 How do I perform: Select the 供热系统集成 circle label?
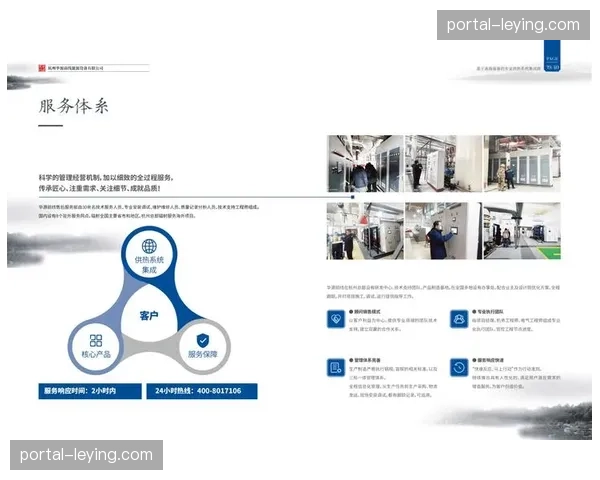[149, 264]
